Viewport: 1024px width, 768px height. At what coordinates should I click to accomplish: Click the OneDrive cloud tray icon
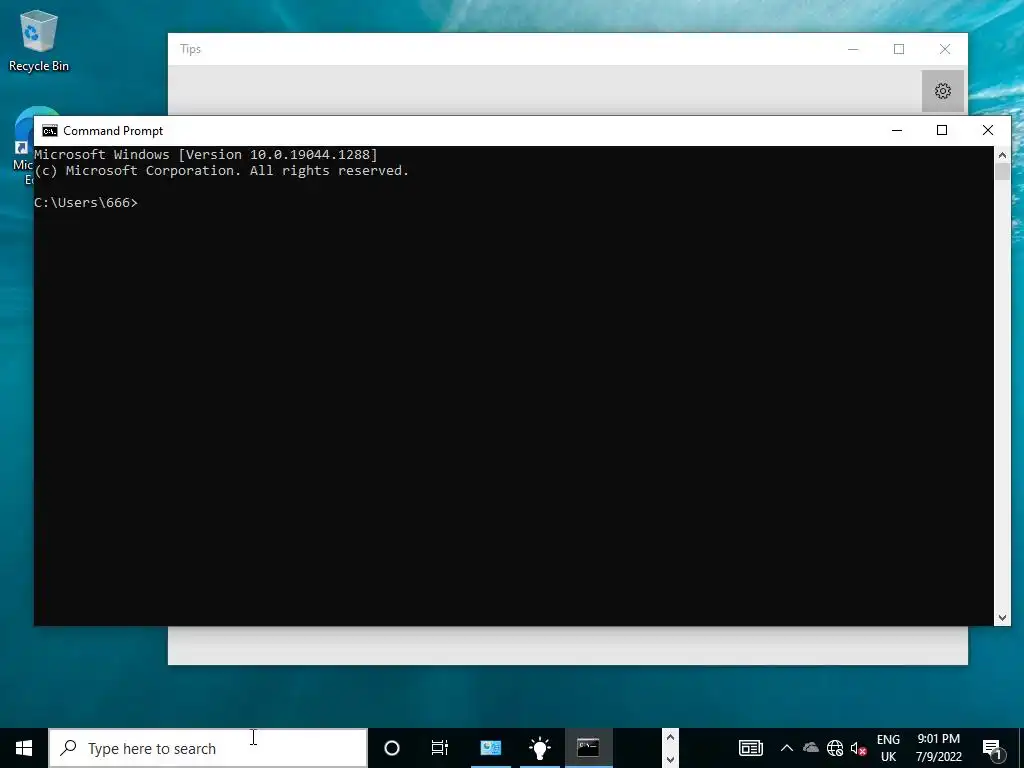click(811, 748)
